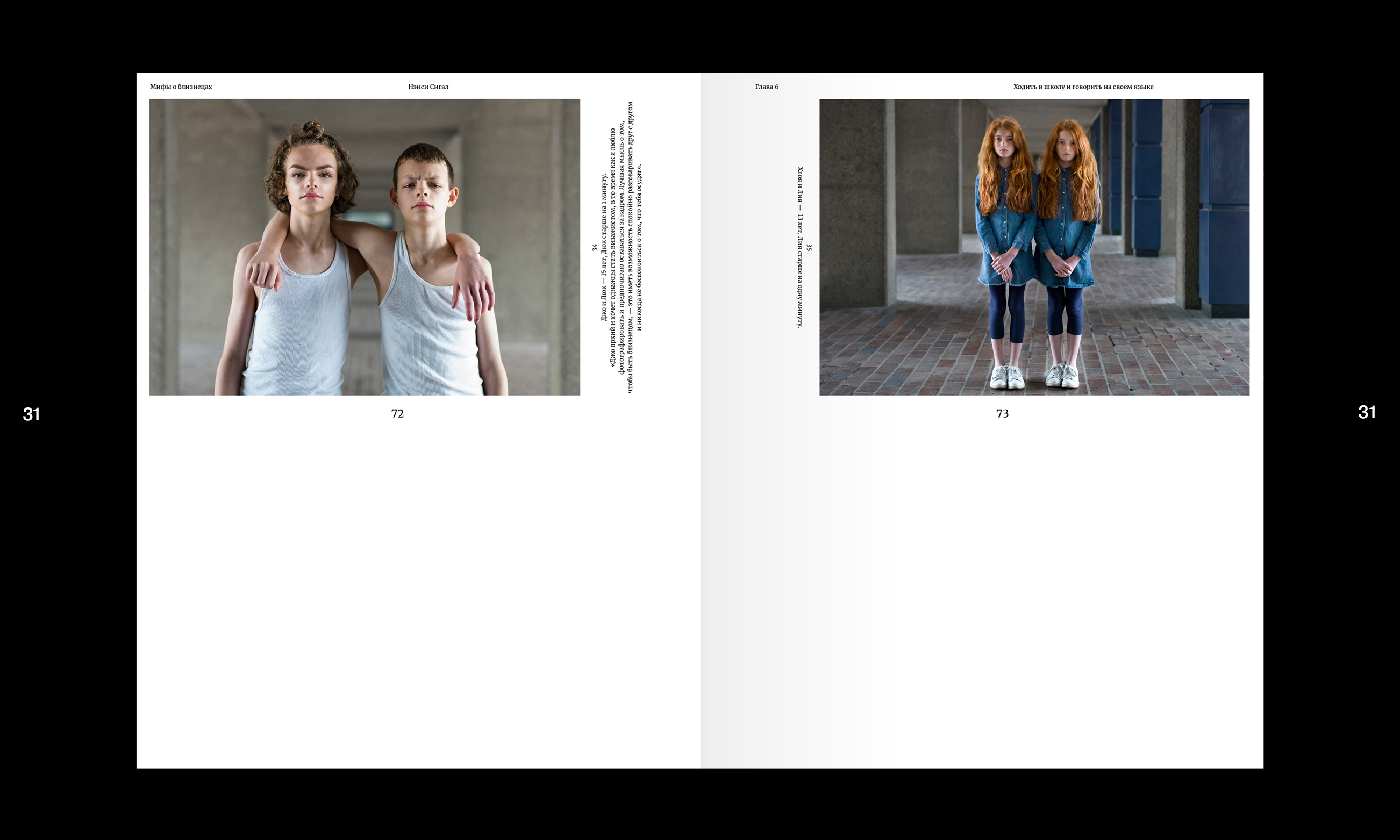Click the white sneakers of the right girl
The height and width of the screenshot is (840, 1400).
tap(1062, 376)
